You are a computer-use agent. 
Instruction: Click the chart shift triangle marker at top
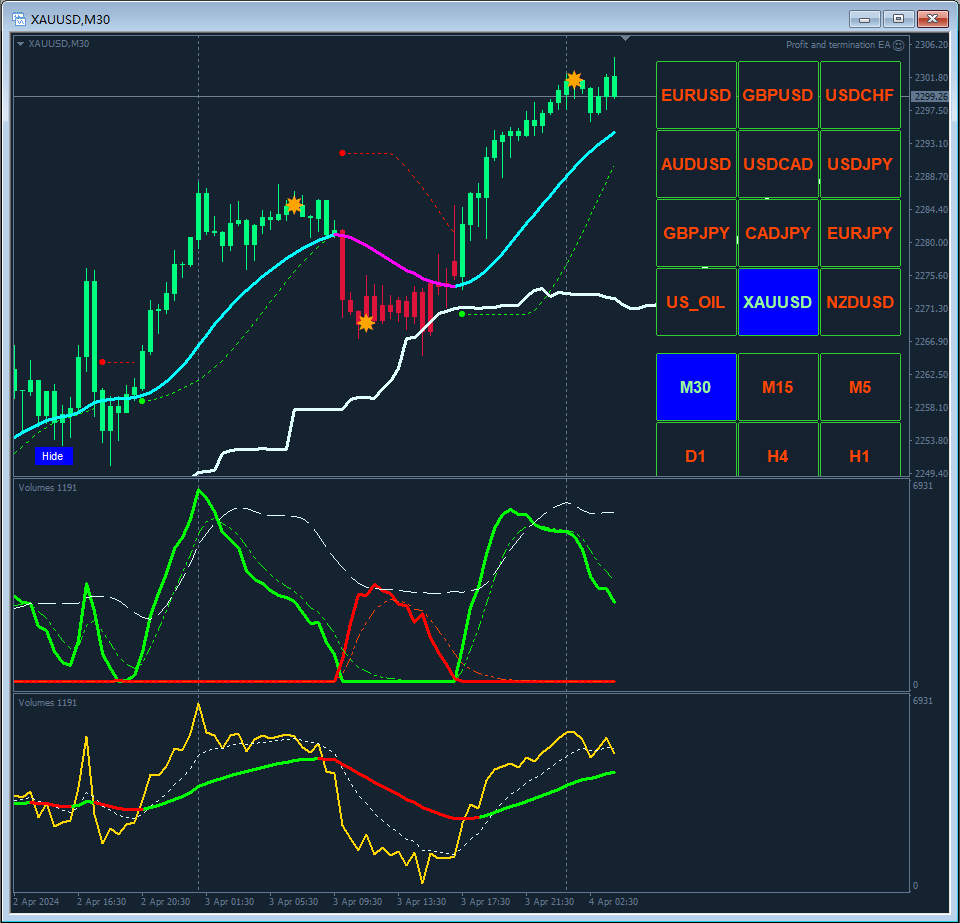(x=625, y=39)
